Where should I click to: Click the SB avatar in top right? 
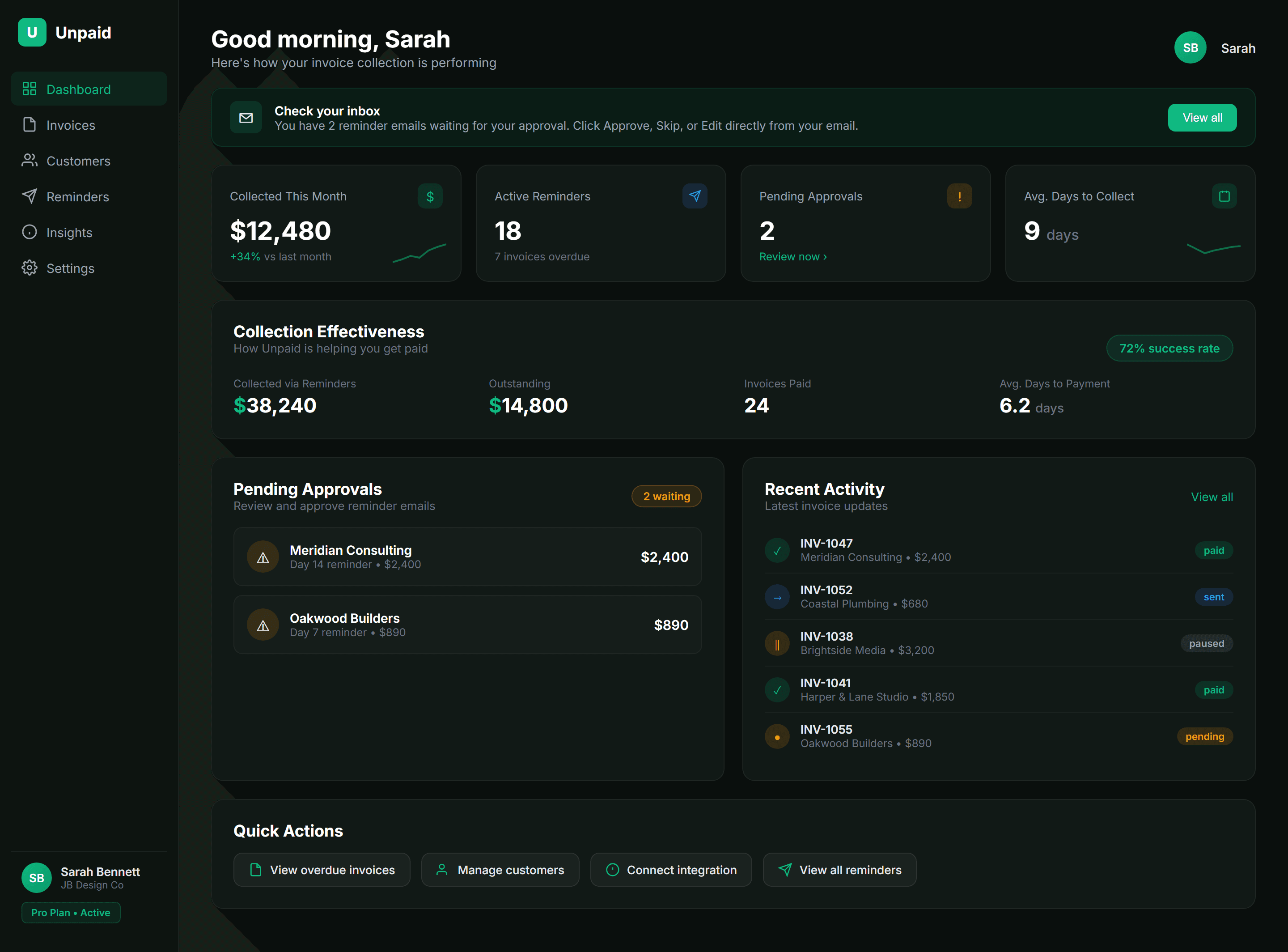click(1190, 48)
